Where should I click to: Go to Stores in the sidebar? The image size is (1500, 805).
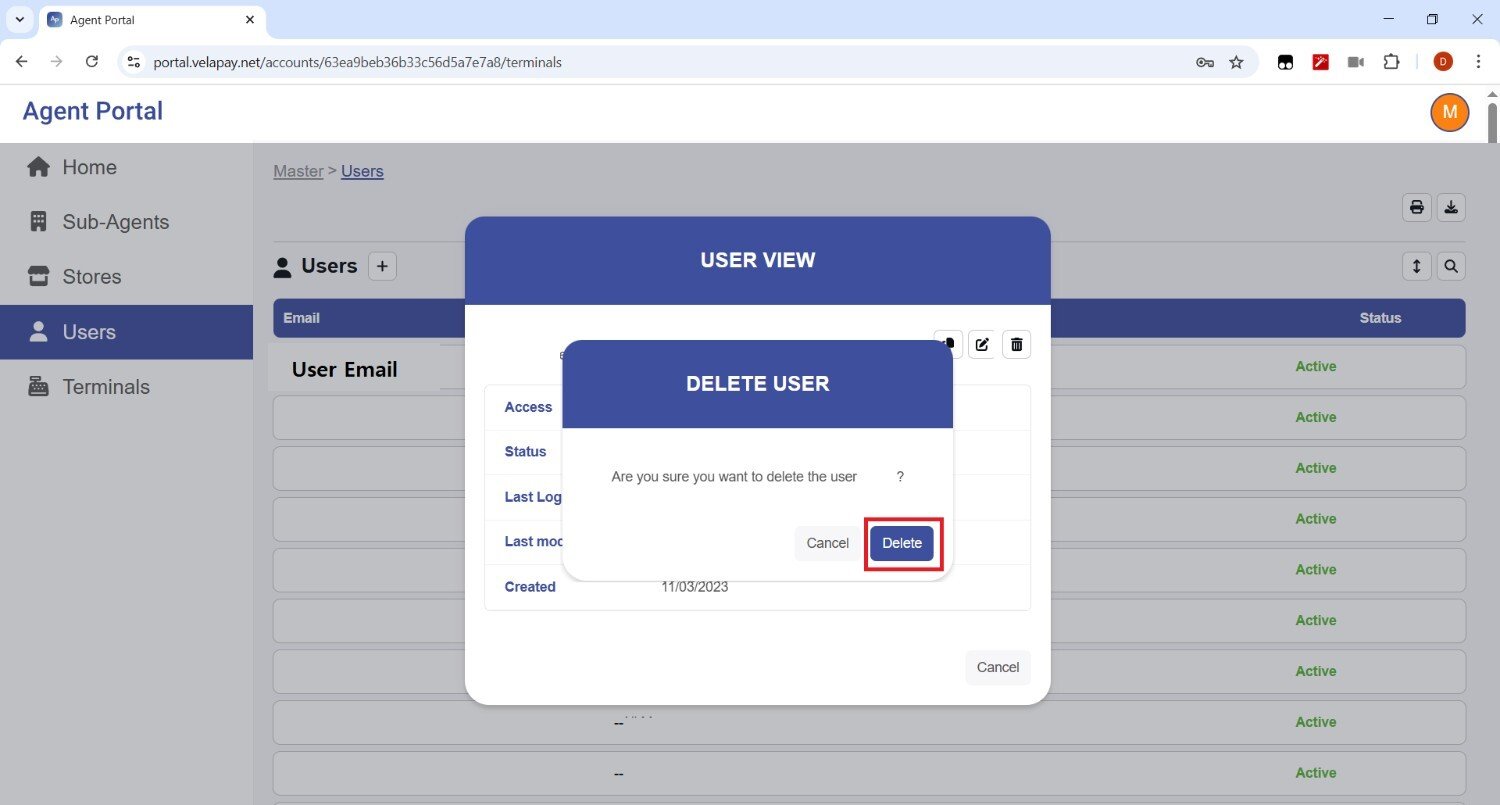coord(91,277)
